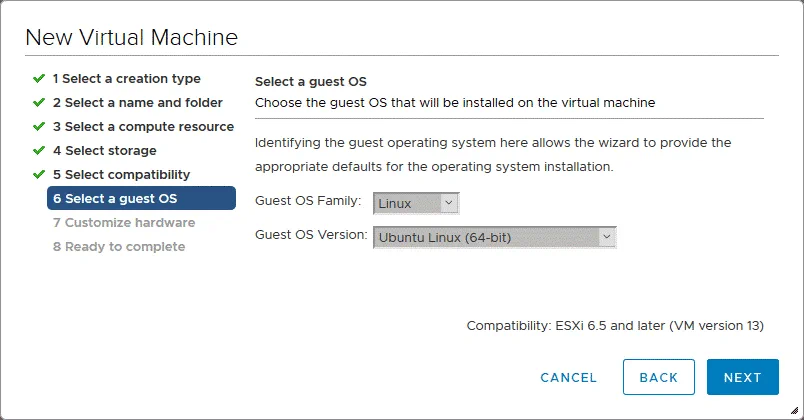Return to step 2 Select a name and folder
The height and width of the screenshot is (420, 804).
[x=137, y=102]
